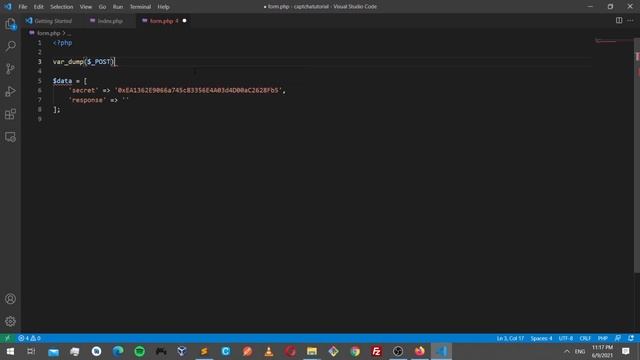Viewport: 640px width, 360px height.
Task: Change language mode via PHP
Action: [602, 338]
